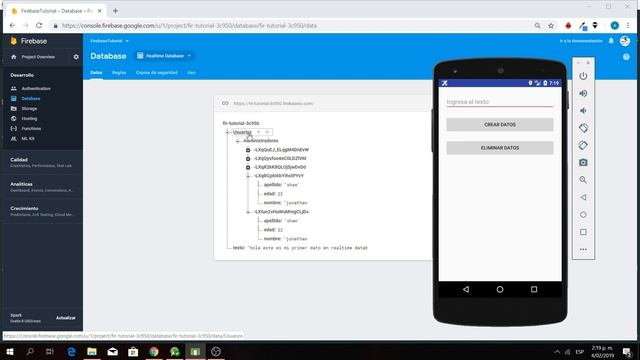Open the FirebaseTutorial project dropdown
This screenshot has height=360, width=640.
(109, 41)
